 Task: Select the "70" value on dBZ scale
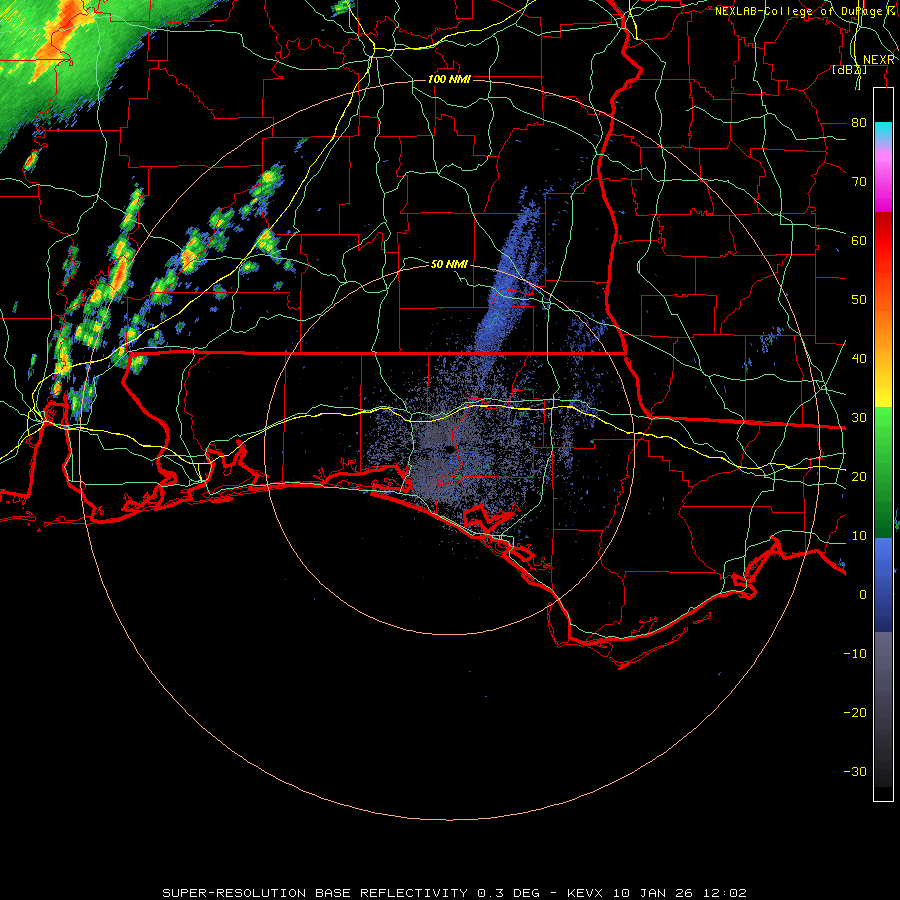(859, 181)
